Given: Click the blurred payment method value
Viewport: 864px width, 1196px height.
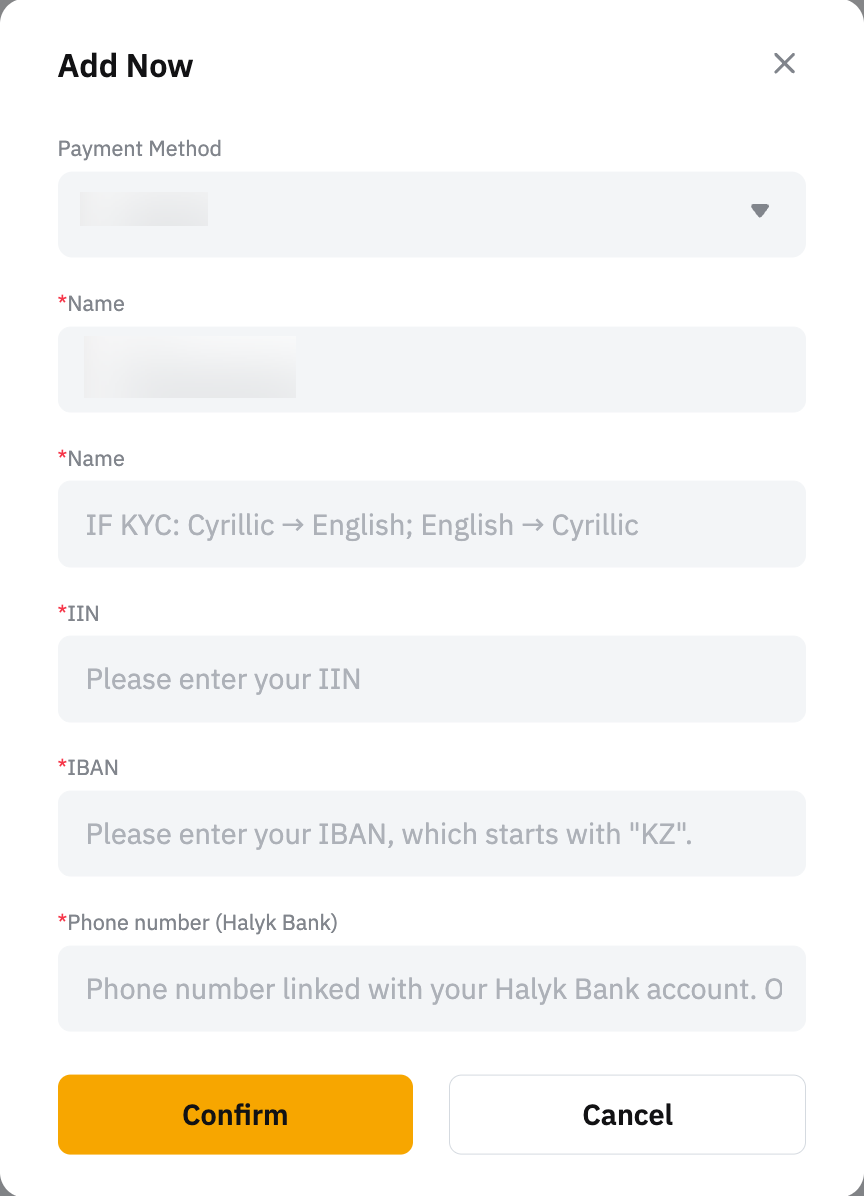Looking at the screenshot, I should 144,209.
